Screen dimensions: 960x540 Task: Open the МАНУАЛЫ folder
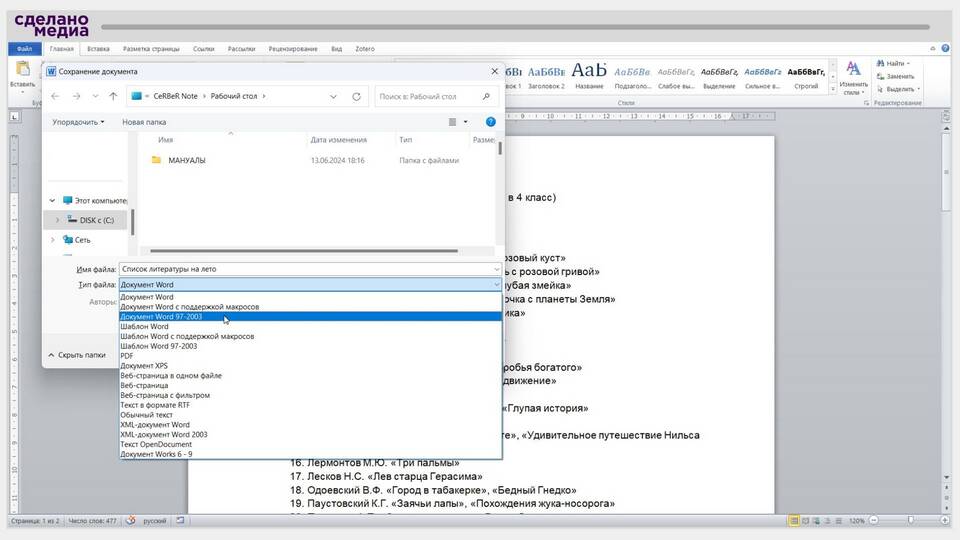(x=186, y=160)
